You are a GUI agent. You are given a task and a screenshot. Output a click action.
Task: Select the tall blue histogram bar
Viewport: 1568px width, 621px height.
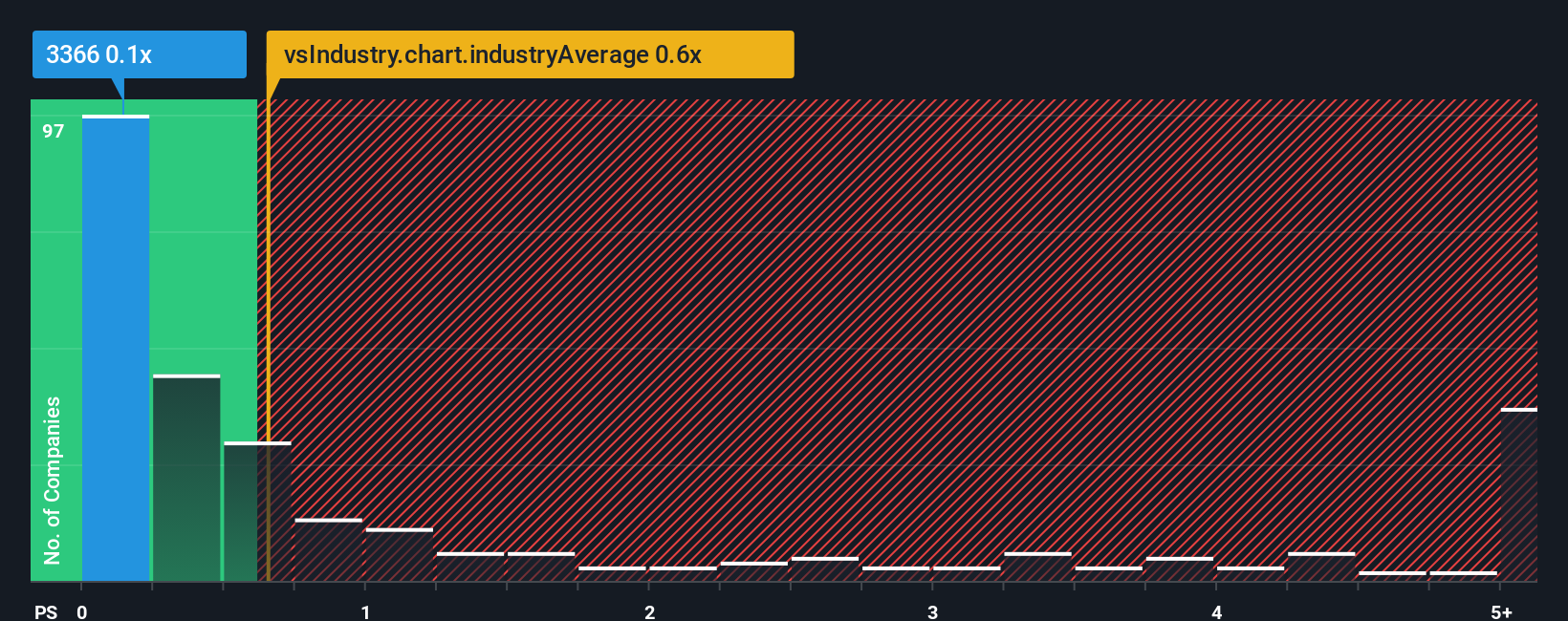116,349
